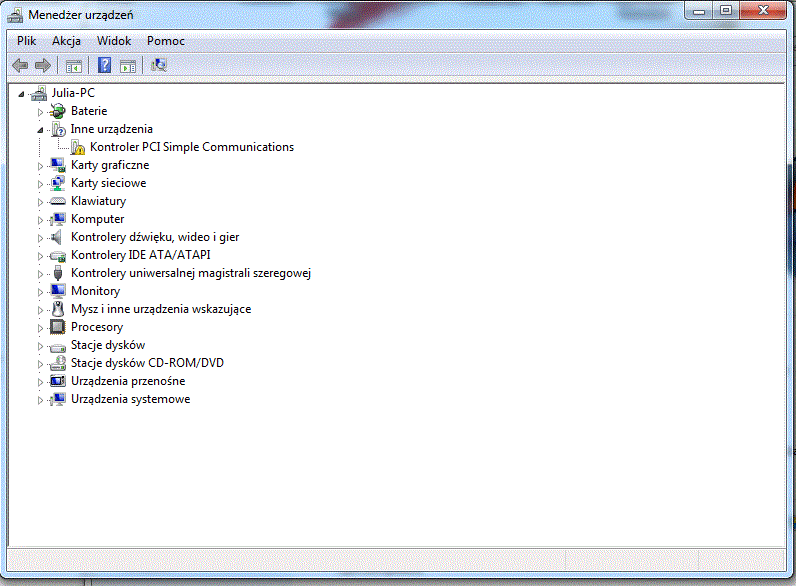Collapse the Inne urządzenia category

(x=40, y=130)
